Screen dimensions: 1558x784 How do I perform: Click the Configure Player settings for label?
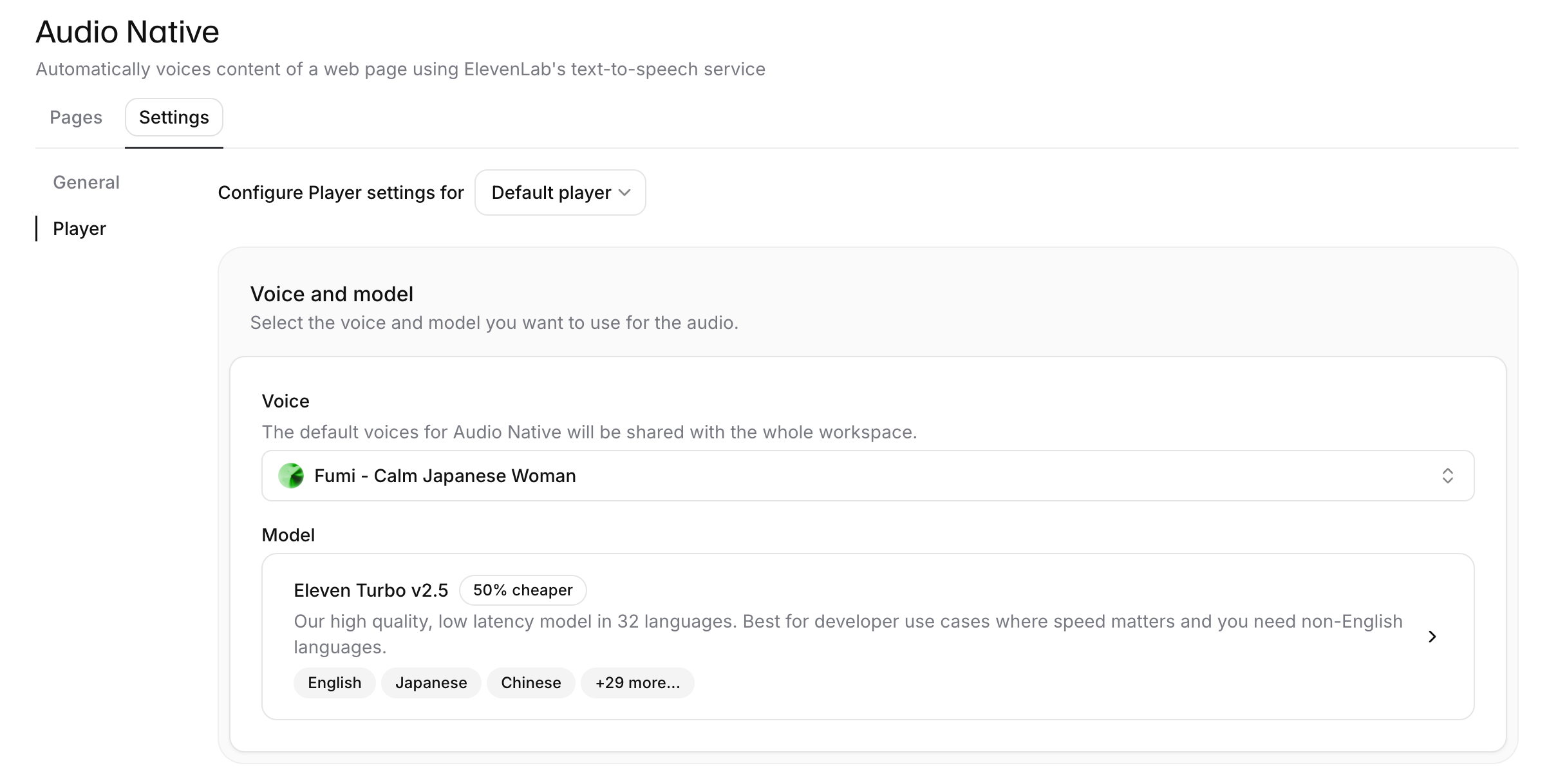(x=341, y=192)
